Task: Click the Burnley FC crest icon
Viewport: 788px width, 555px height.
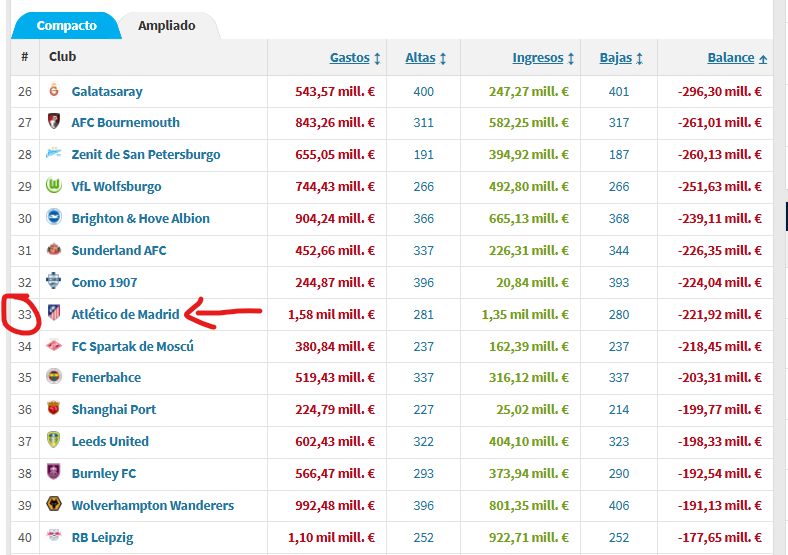Action: pyautogui.click(x=54, y=472)
